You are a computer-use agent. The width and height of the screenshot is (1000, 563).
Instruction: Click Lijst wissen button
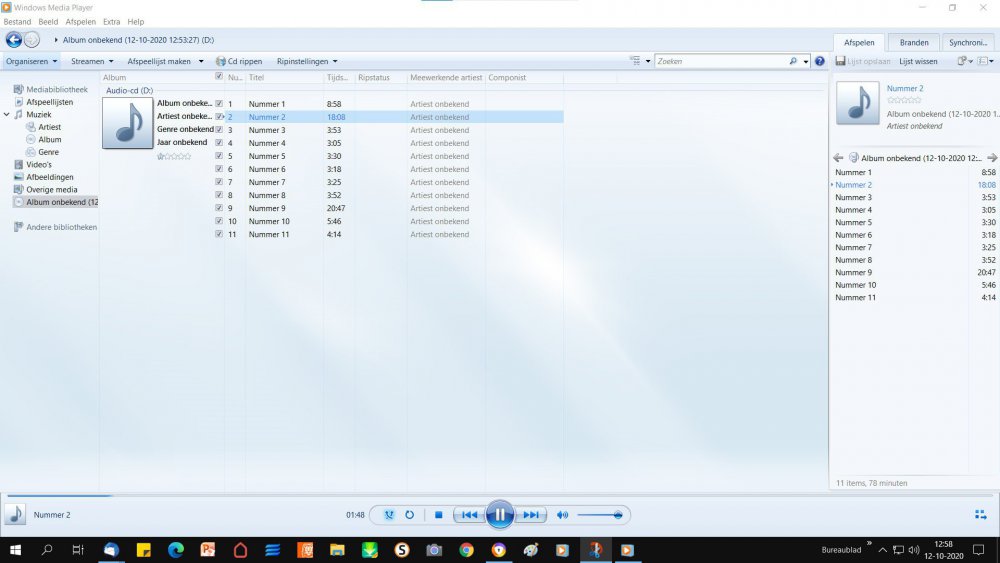pos(918,61)
